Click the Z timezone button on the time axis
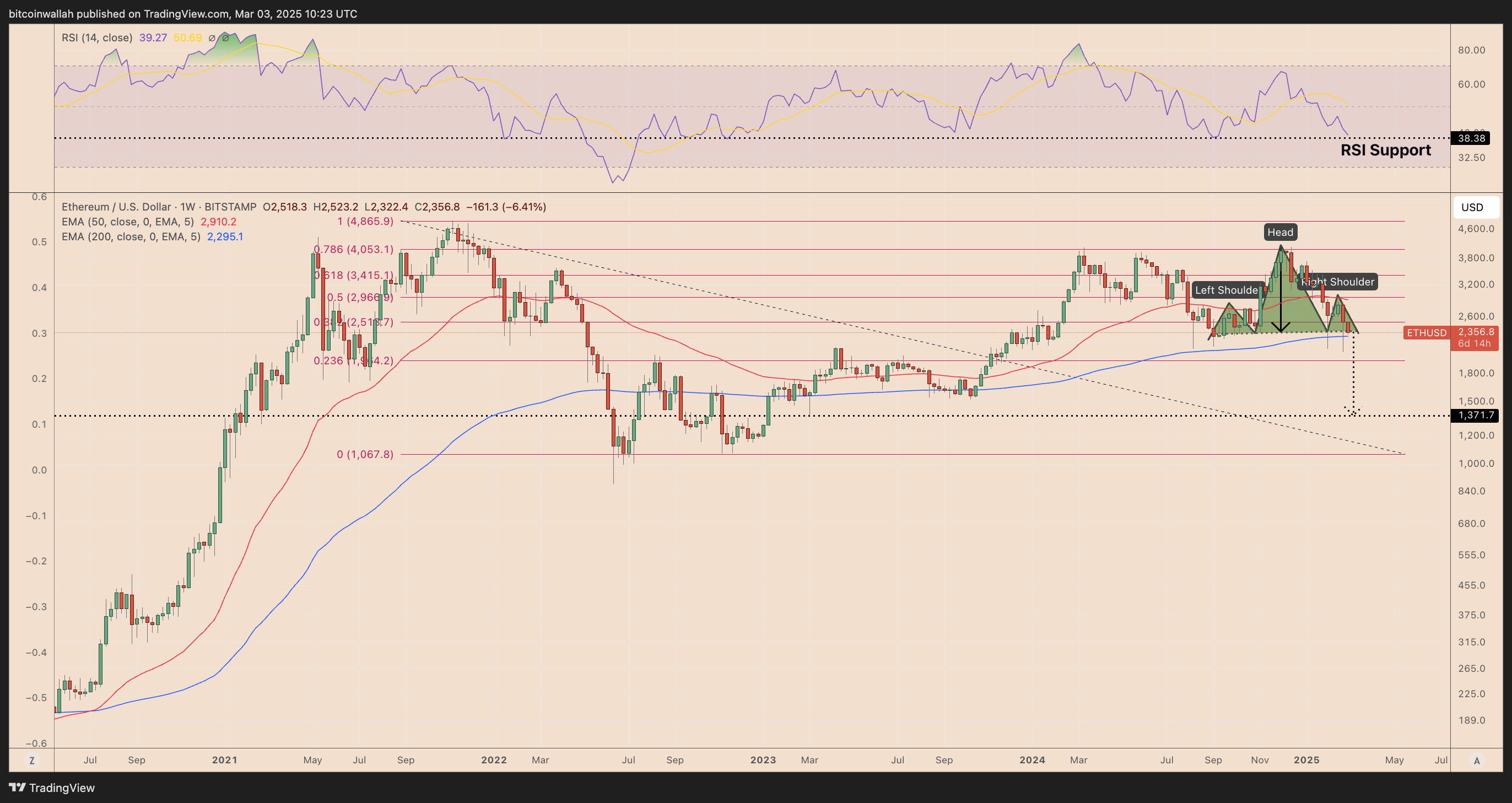This screenshot has height=803, width=1512. click(32, 760)
